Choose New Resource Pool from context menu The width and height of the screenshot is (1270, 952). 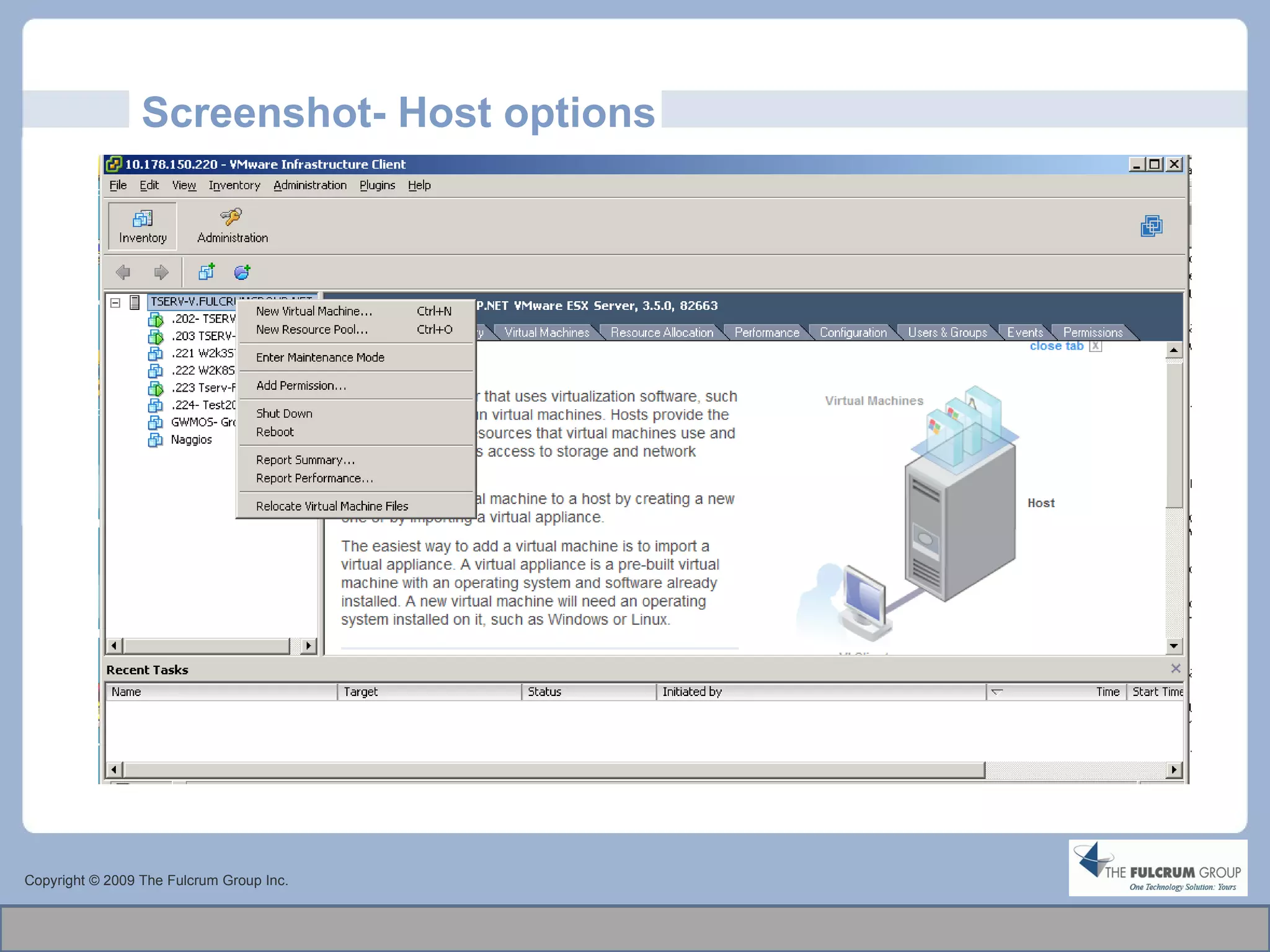356,330
